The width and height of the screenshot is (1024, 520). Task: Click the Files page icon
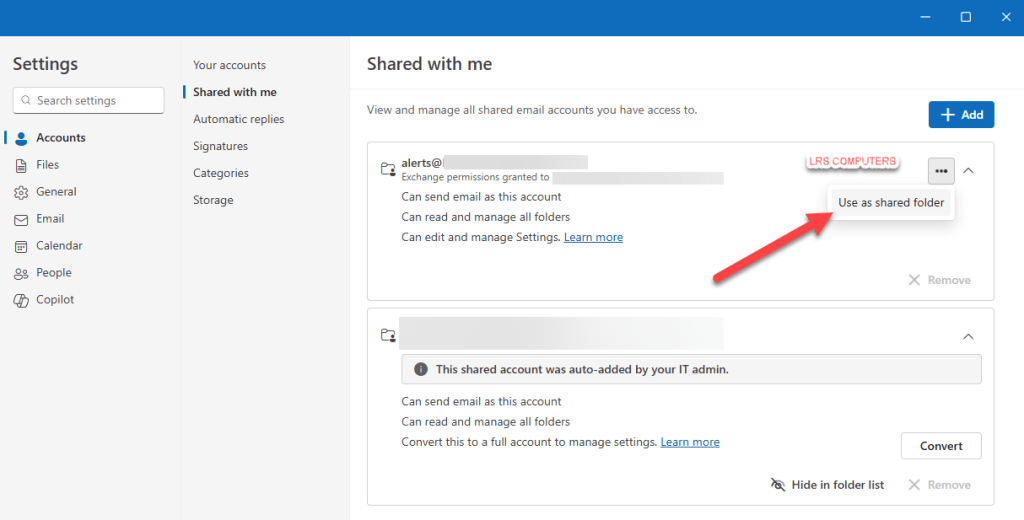click(21, 165)
